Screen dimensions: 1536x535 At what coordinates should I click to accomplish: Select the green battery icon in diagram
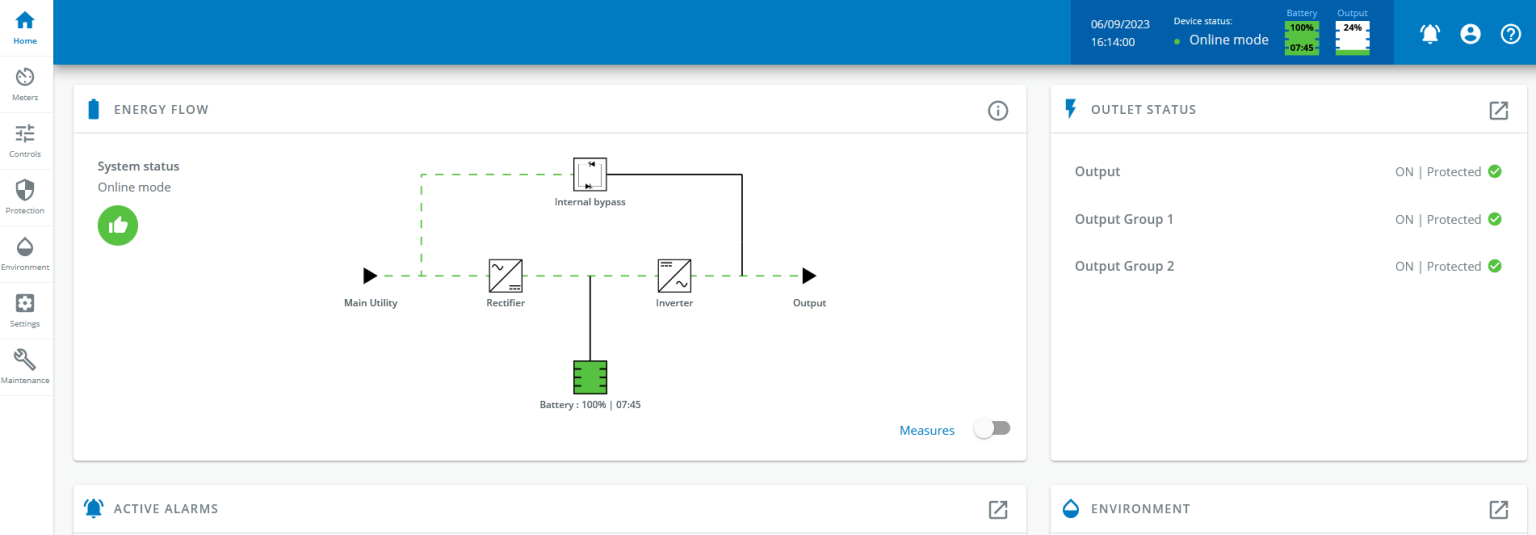(590, 377)
